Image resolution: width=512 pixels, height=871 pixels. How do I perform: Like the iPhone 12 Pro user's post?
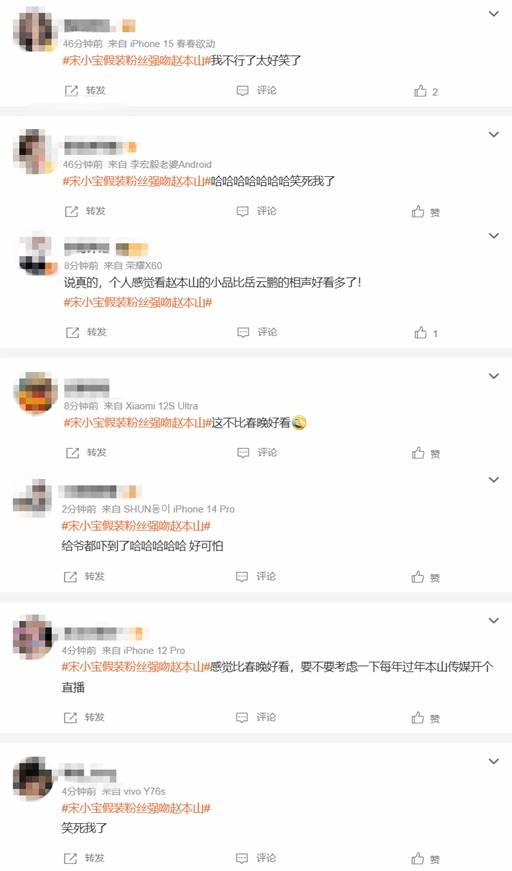pos(426,718)
